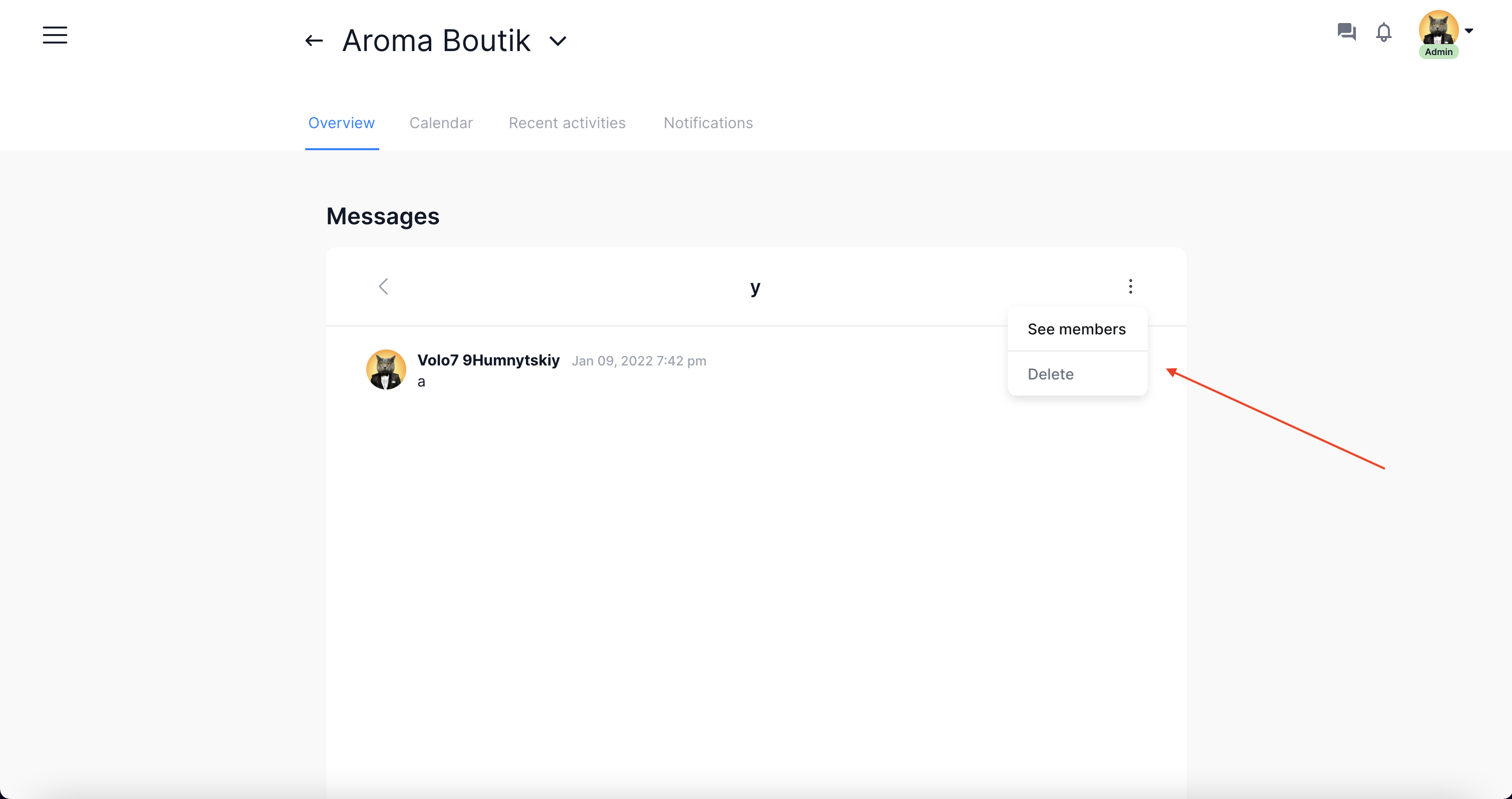Click the message sender's cat avatar

(x=386, y=369)
